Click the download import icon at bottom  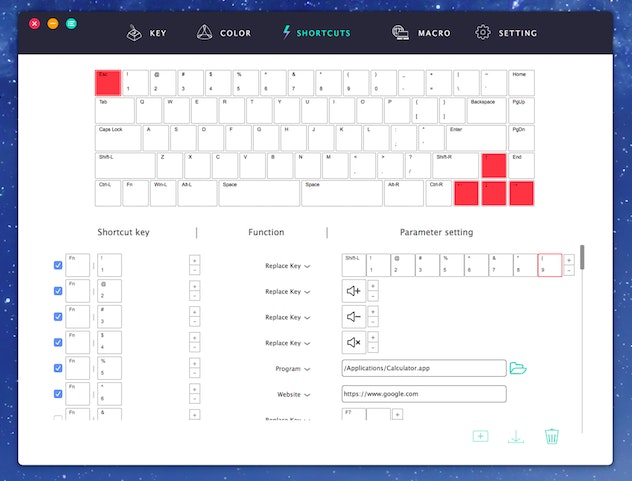click(x=515, y=436)
